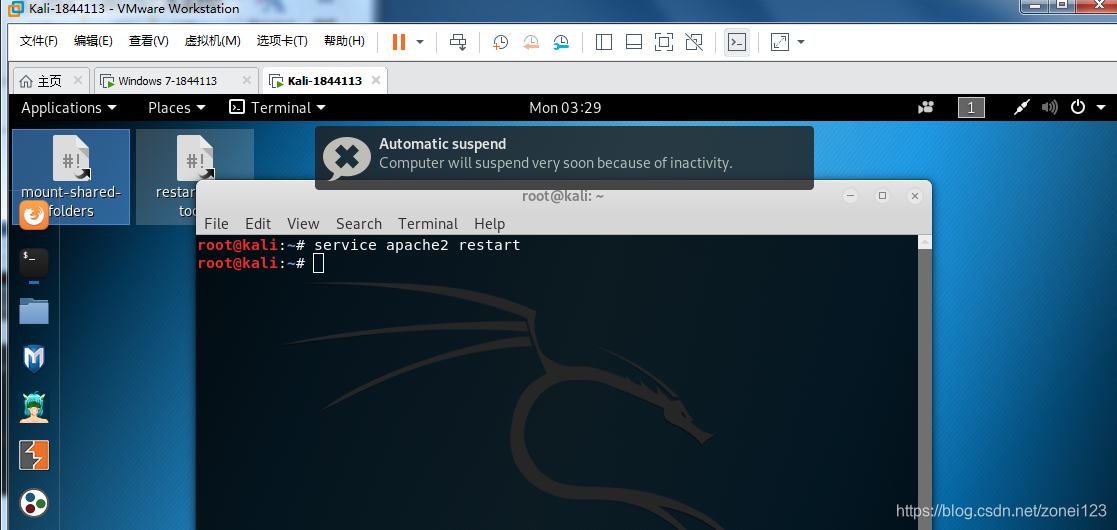This screenshot has height=530, width=1117.
Task: Click the Automatic suspend notification
Action: [564, 158]
